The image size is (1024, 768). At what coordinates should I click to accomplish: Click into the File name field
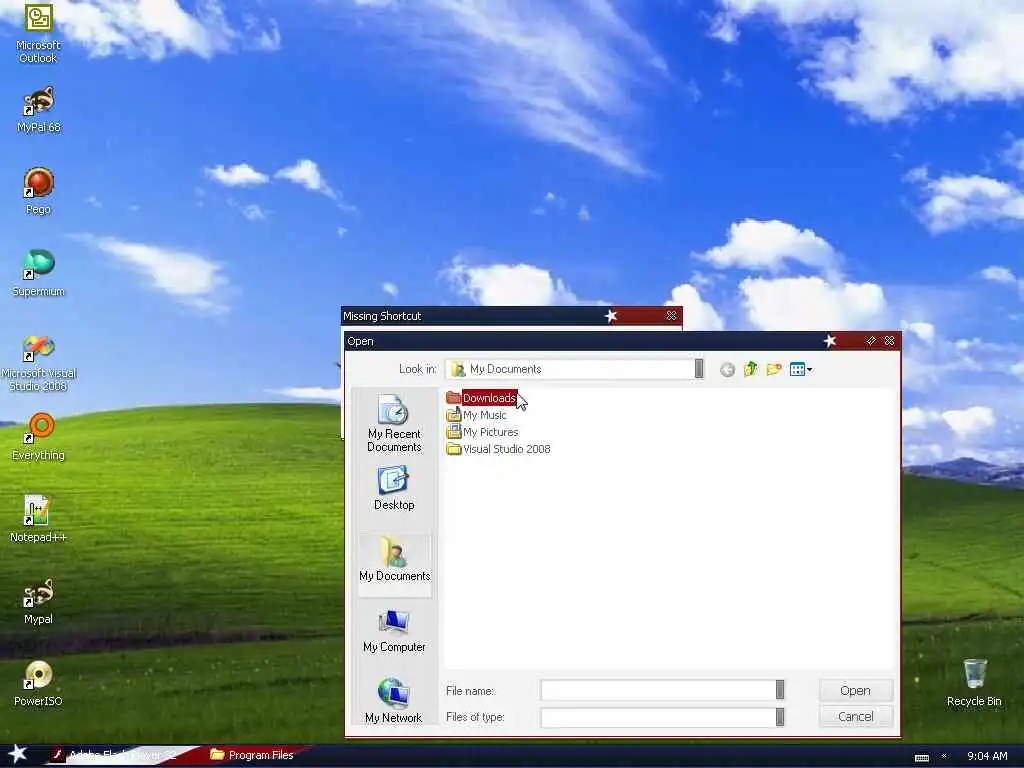pos(658,690)
